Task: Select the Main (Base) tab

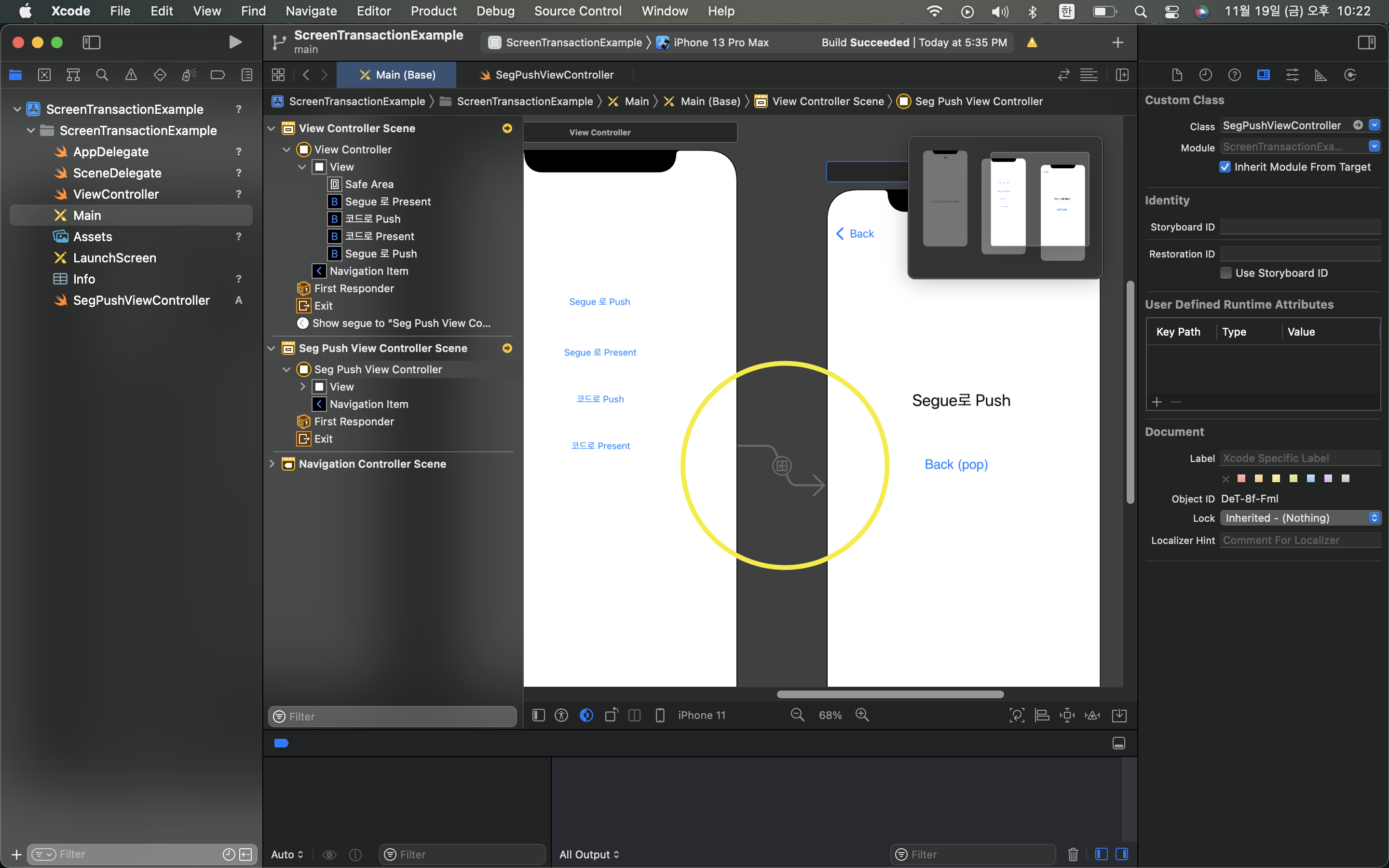Action: [396, 75]
